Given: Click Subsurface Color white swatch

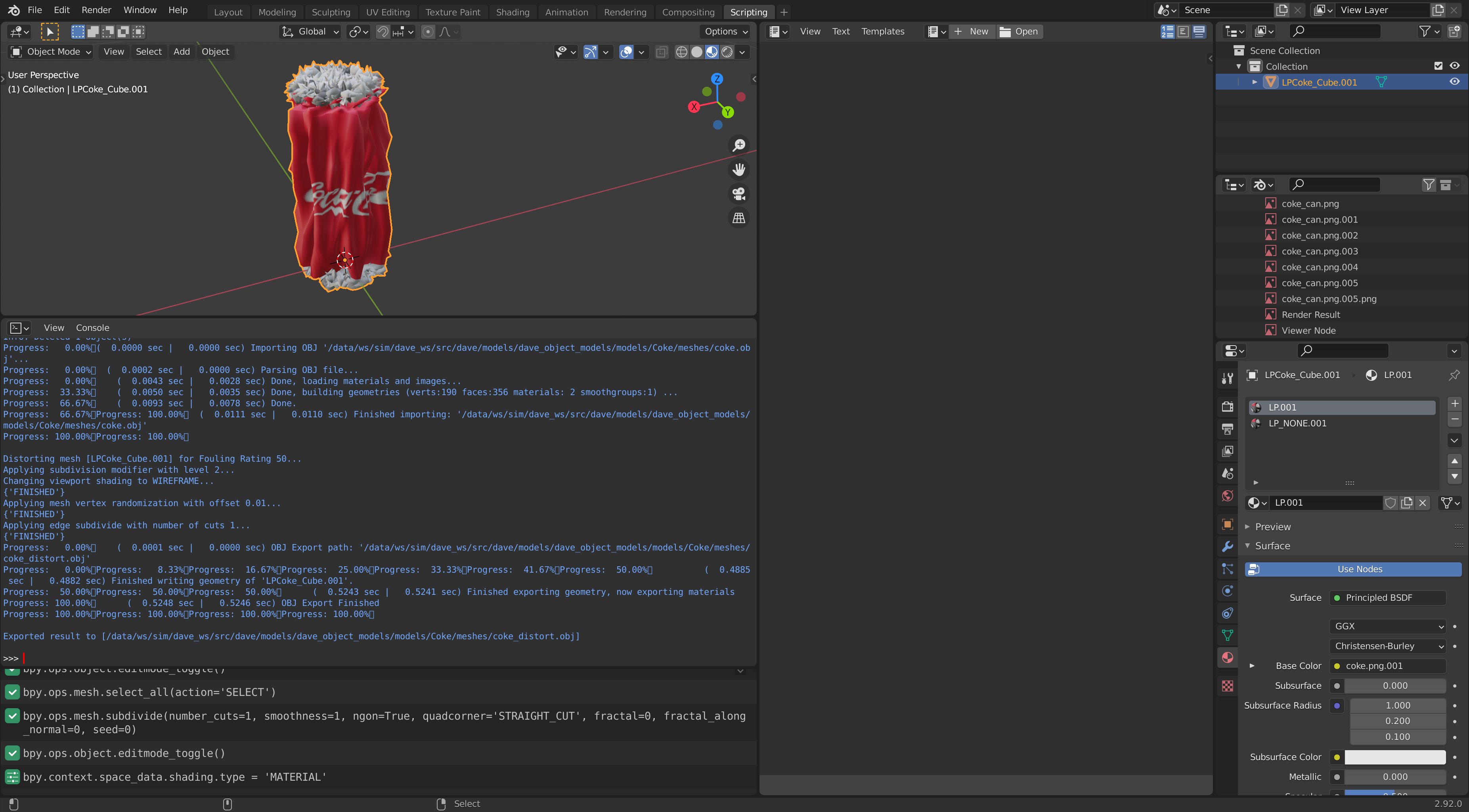Looking at the screenshot, I should pos(1395,757).
